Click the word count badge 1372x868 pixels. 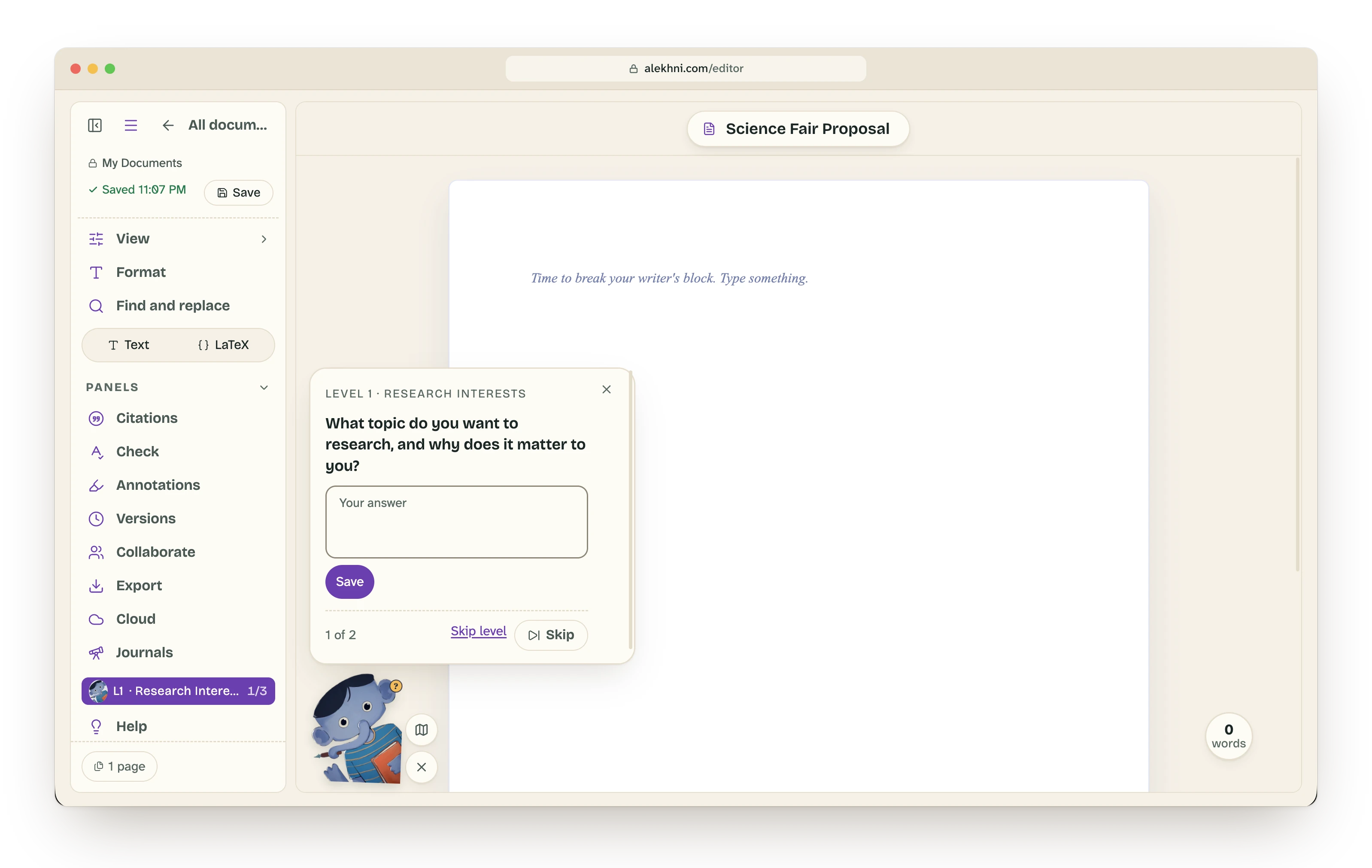1229,736
